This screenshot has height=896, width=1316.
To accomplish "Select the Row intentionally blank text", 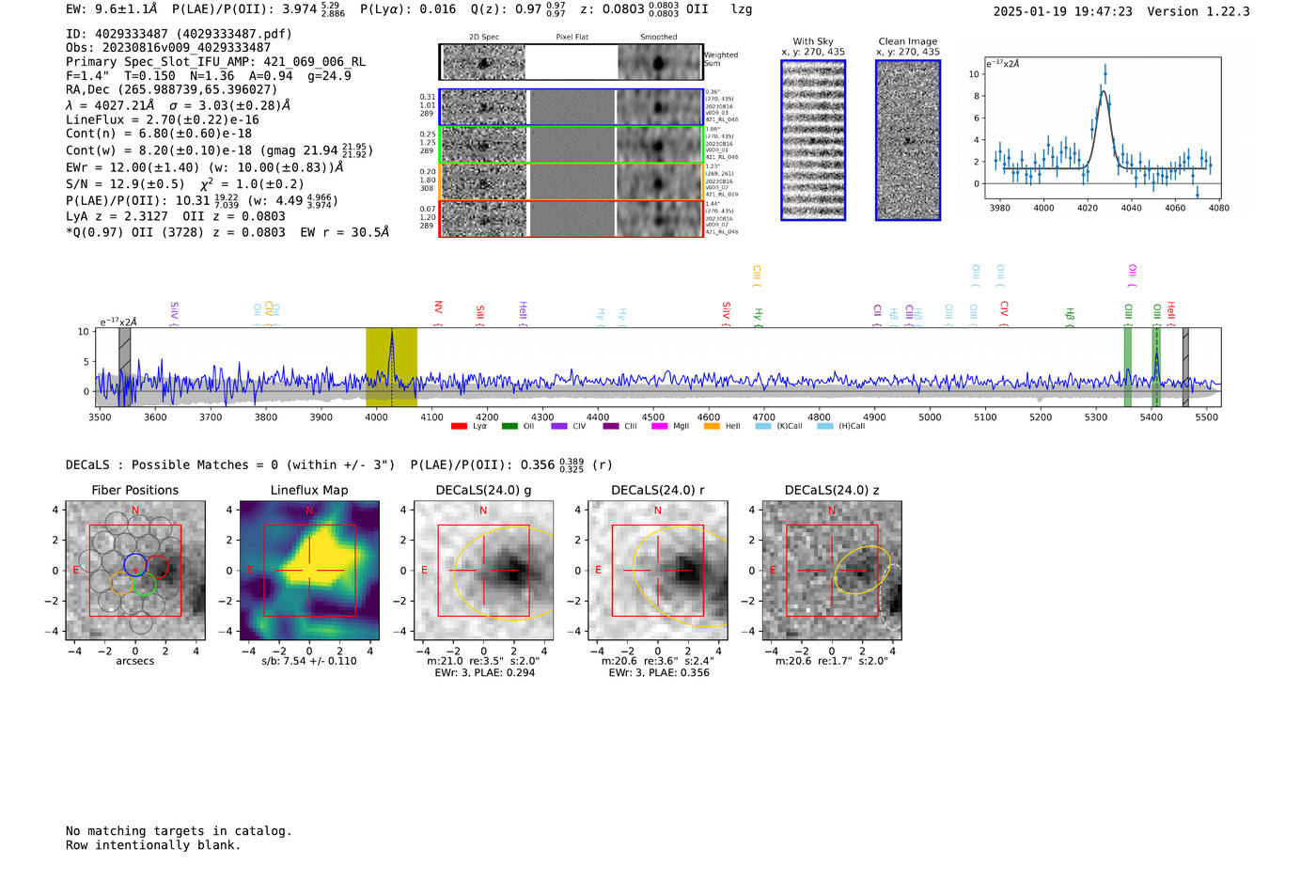I will point(153,845).
